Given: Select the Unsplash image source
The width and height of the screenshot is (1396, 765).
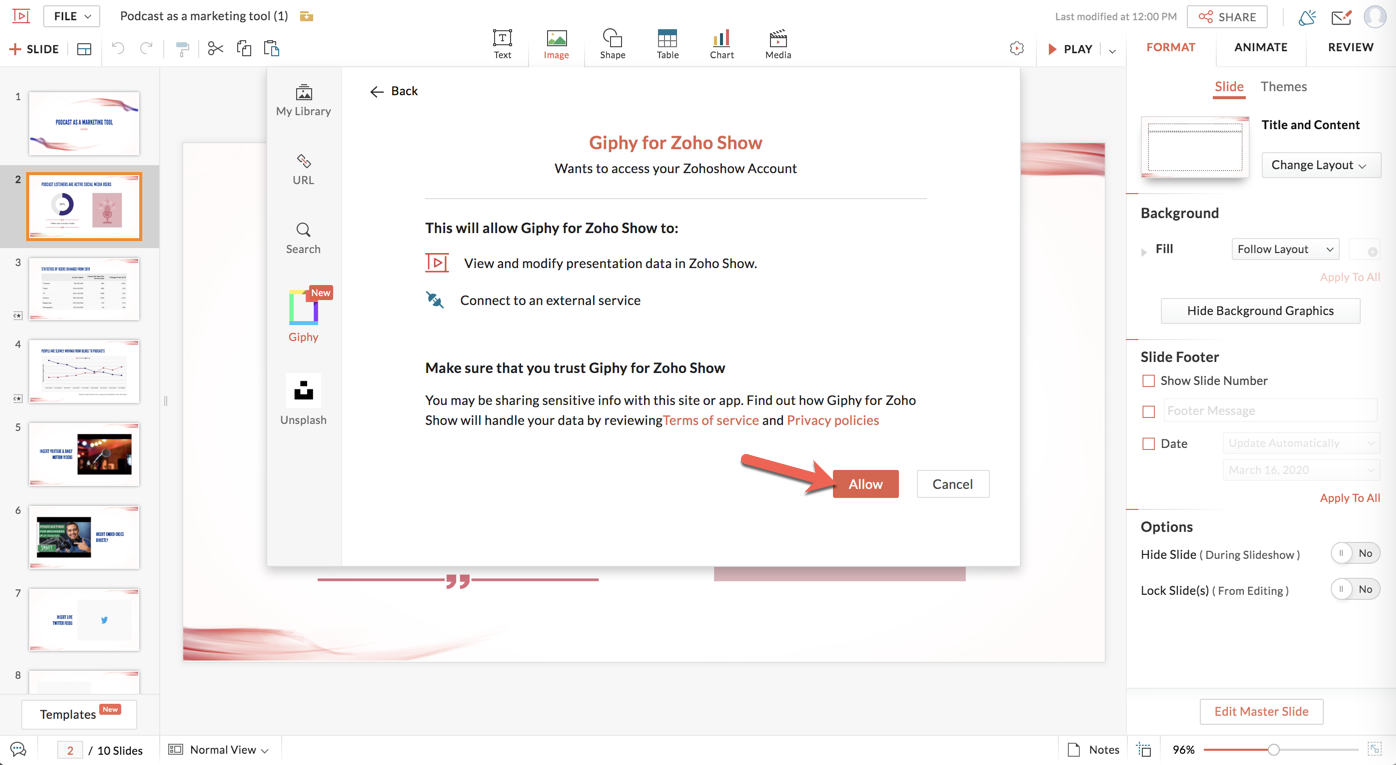Looking at the screenshot, I should coord(303,401).
